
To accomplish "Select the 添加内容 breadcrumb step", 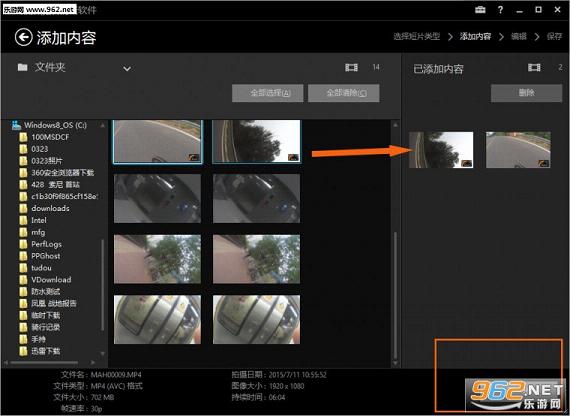I will pyautogui.click(x=475, y=36).
